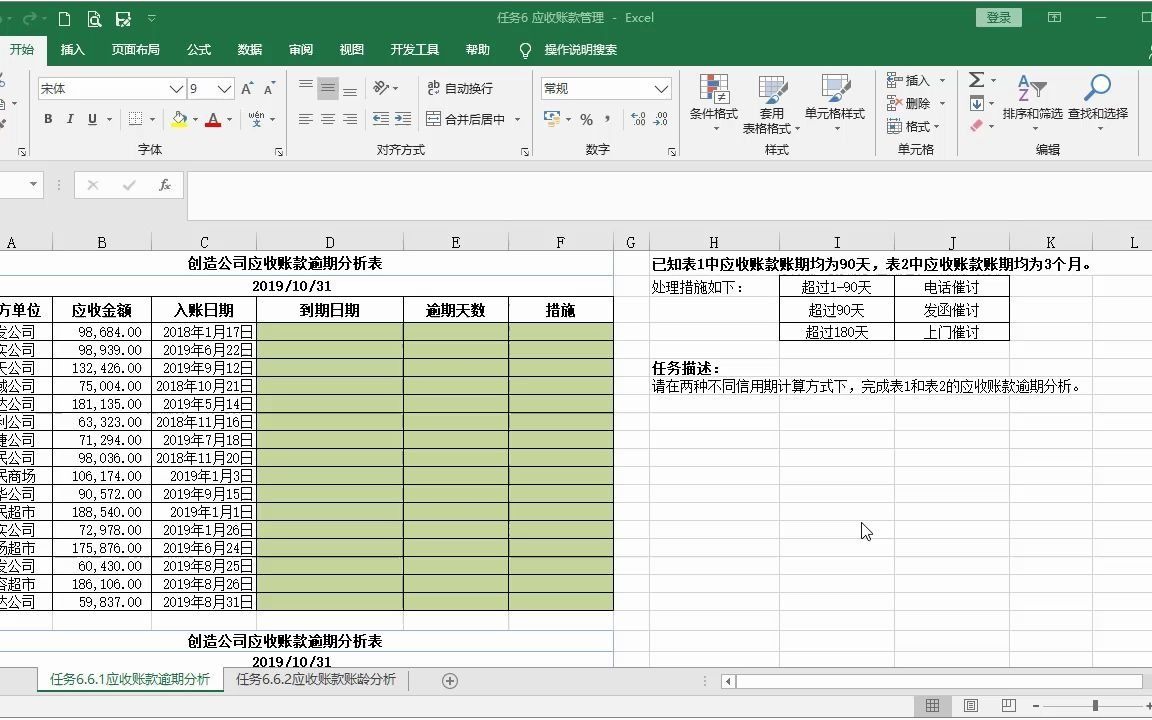1152x720 pixels.
Task: Switch to 公式 ribbon tab
Action: click(x=198, y=50)
